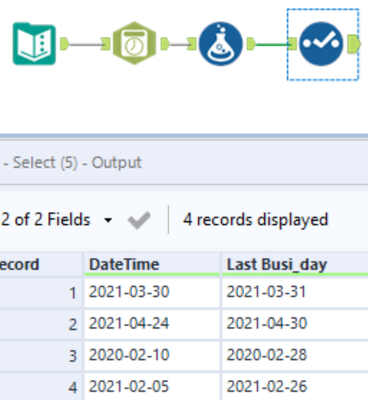This screenshot has height=400, width=368.
Task: Select the DateTime tool on canvas
Action: coord(134,43)
